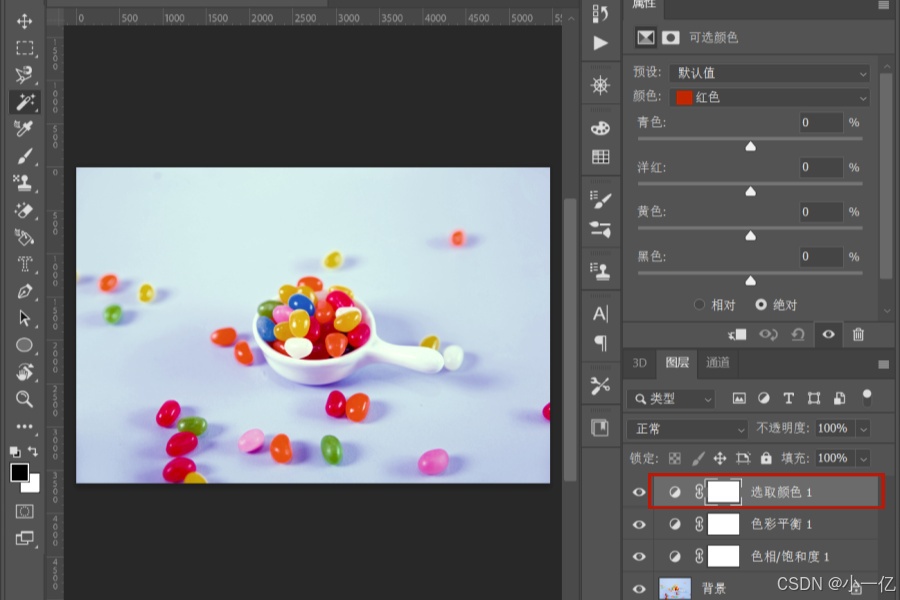Open the History panel icon
The width and height of the screenshot is (900, 600).
[x=600, y=14]
